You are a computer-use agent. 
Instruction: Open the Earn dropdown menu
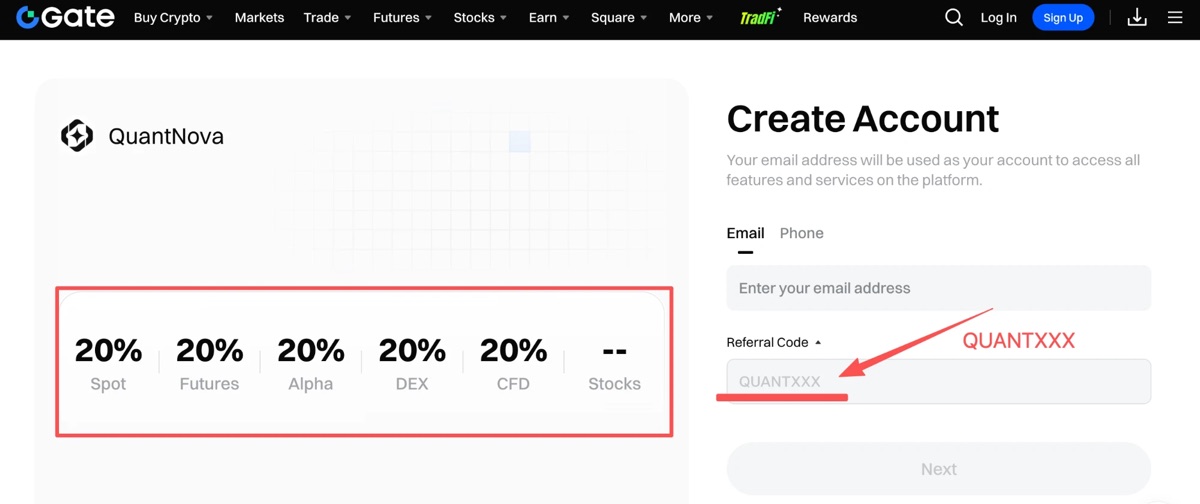[x=549, y=17]
